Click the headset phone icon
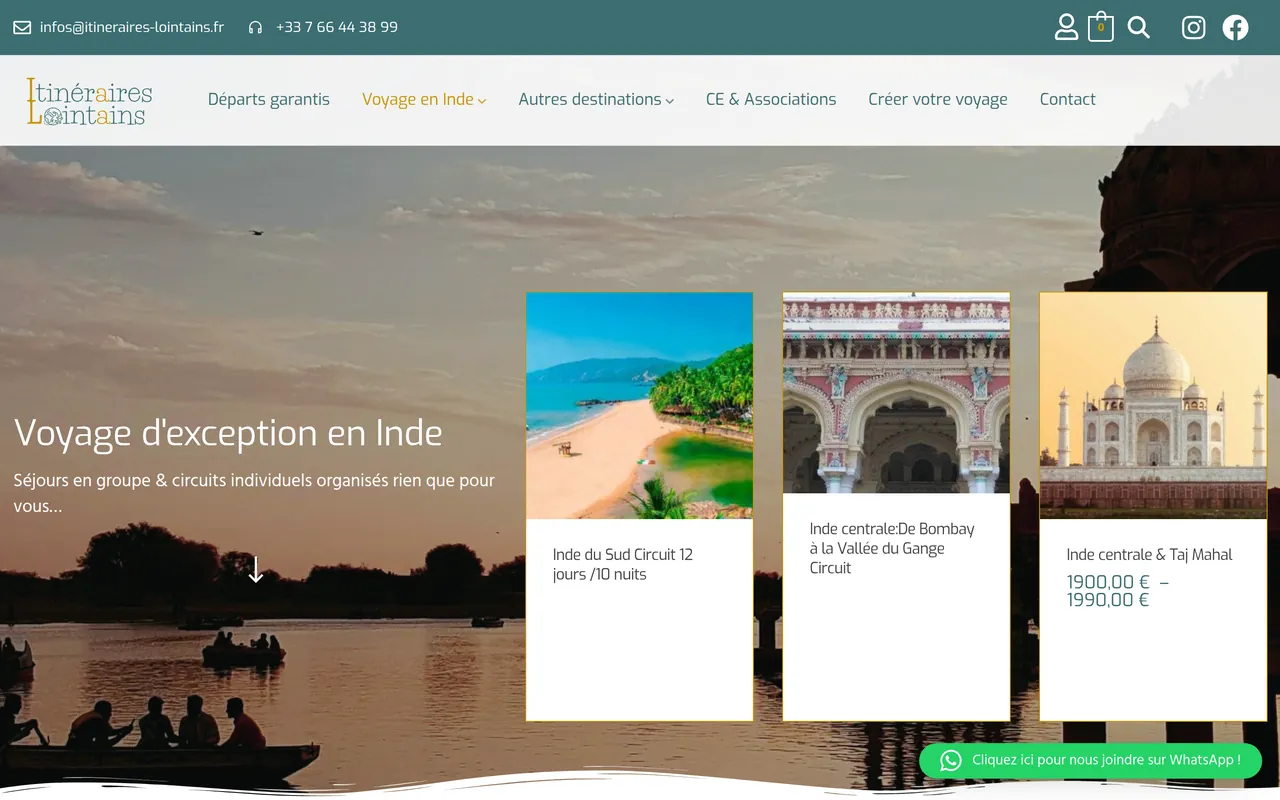Viewport: 1280px width, 800px height. coord(256,28)
